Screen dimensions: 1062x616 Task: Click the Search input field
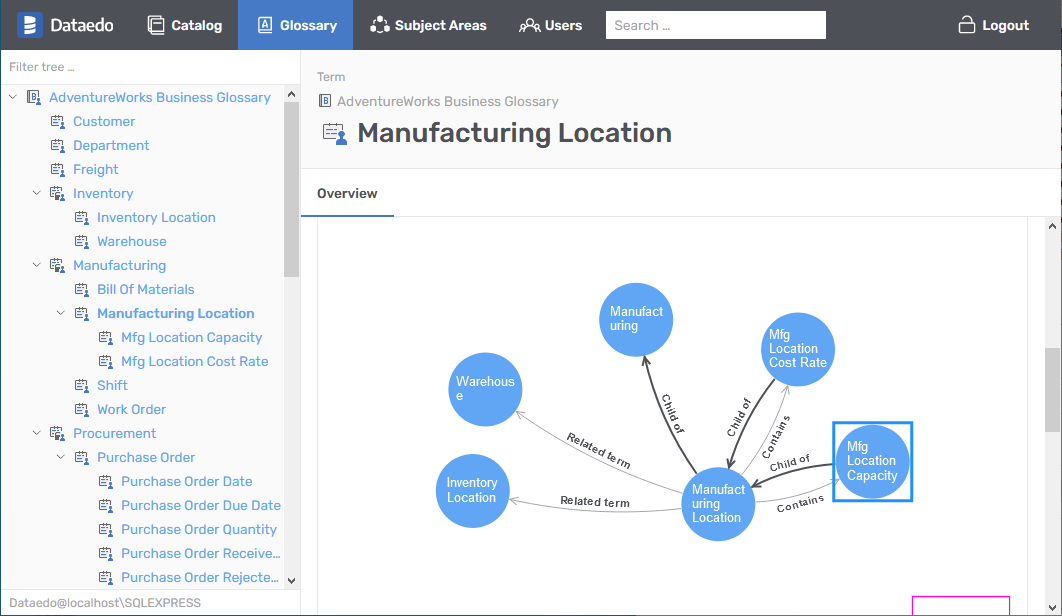715,25
